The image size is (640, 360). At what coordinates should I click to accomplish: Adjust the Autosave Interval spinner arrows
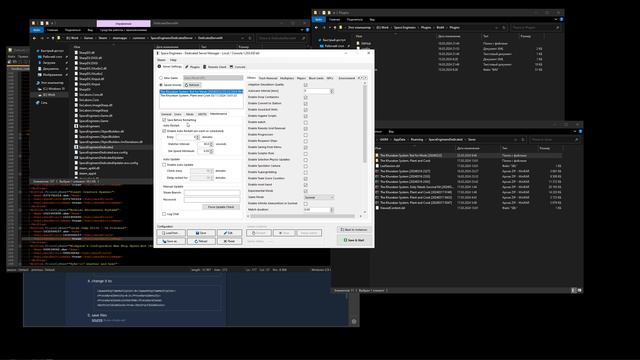point(331,91)
